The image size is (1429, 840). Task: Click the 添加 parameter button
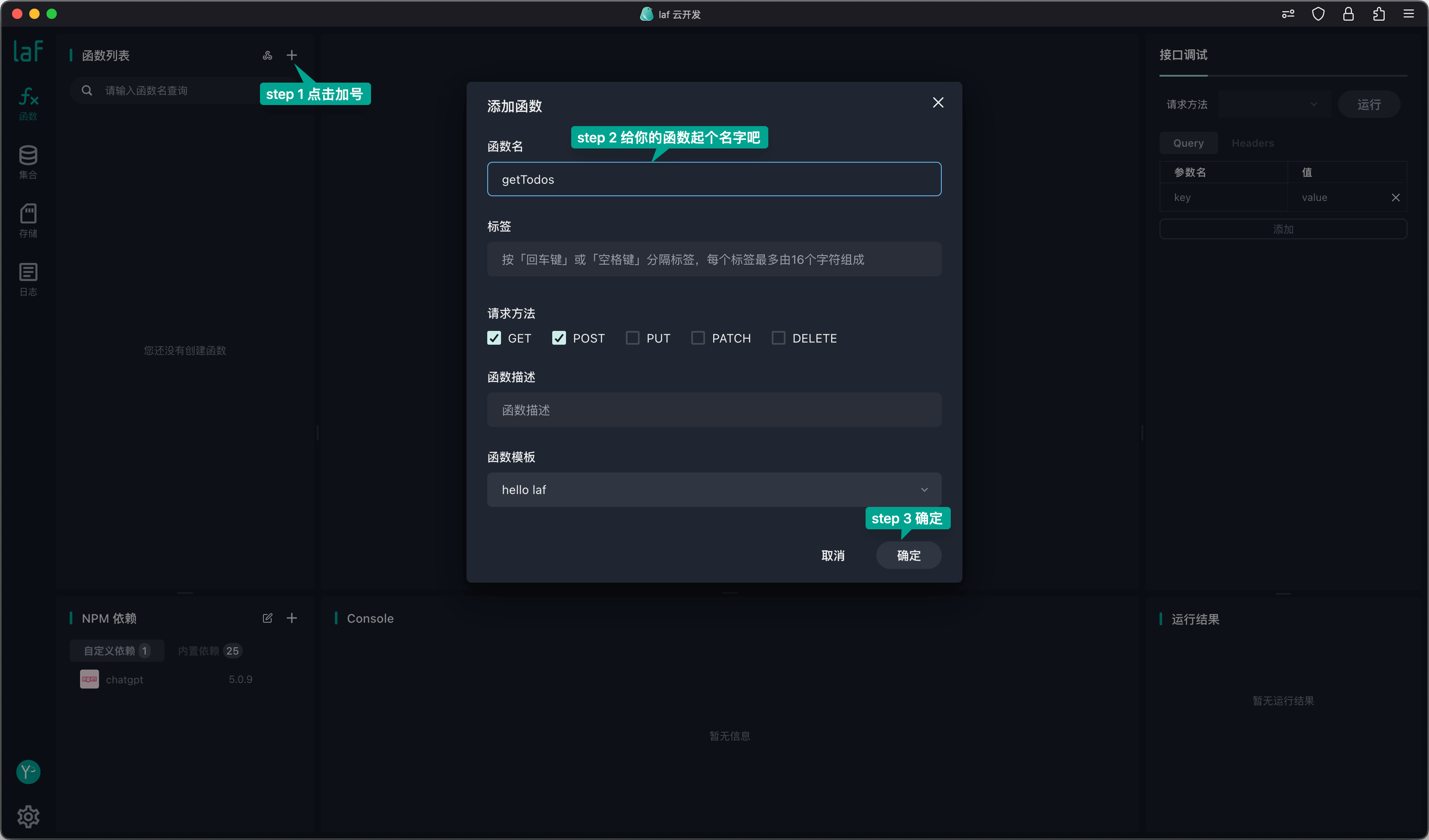[x=1283, y=229]
